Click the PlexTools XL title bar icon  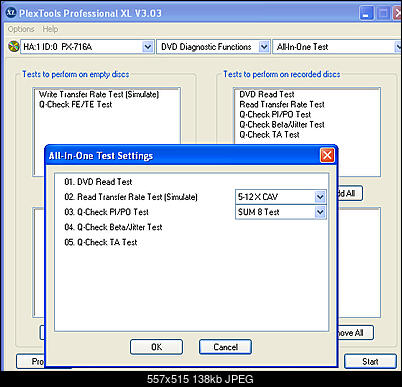point(11,13)
